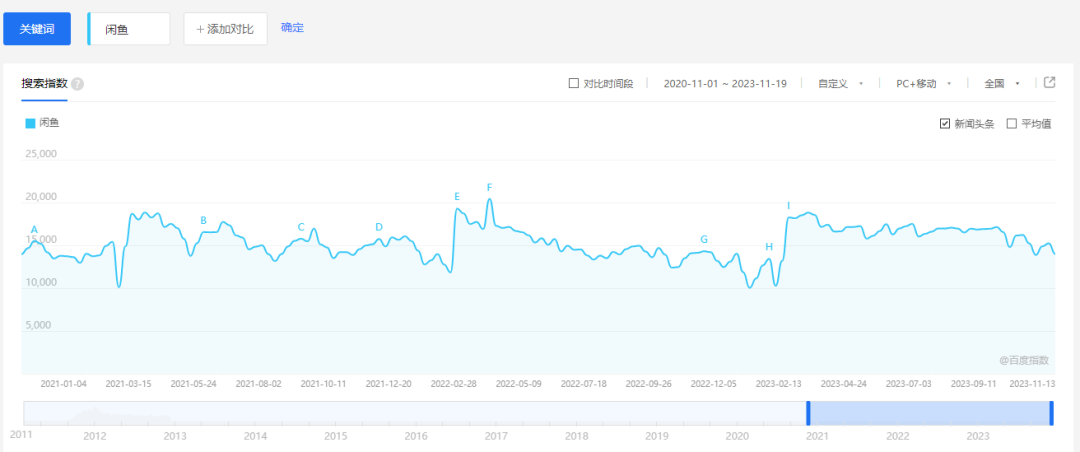Click the 2023-04-24 x-axis date label
This screenshot has width=1080, height=452.
pos(844,384)
